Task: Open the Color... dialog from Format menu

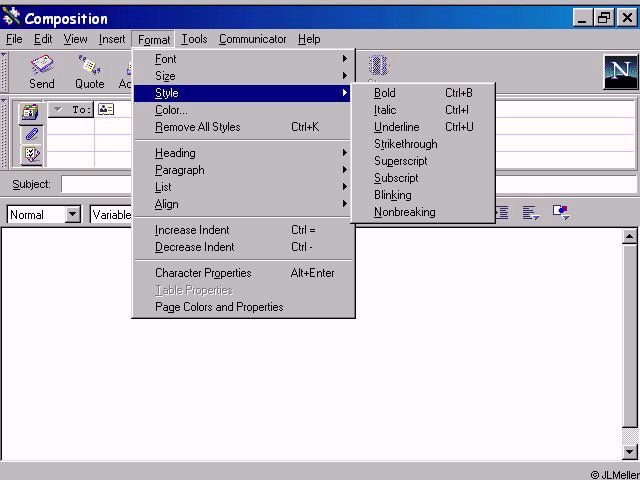Action: [243, 110]
